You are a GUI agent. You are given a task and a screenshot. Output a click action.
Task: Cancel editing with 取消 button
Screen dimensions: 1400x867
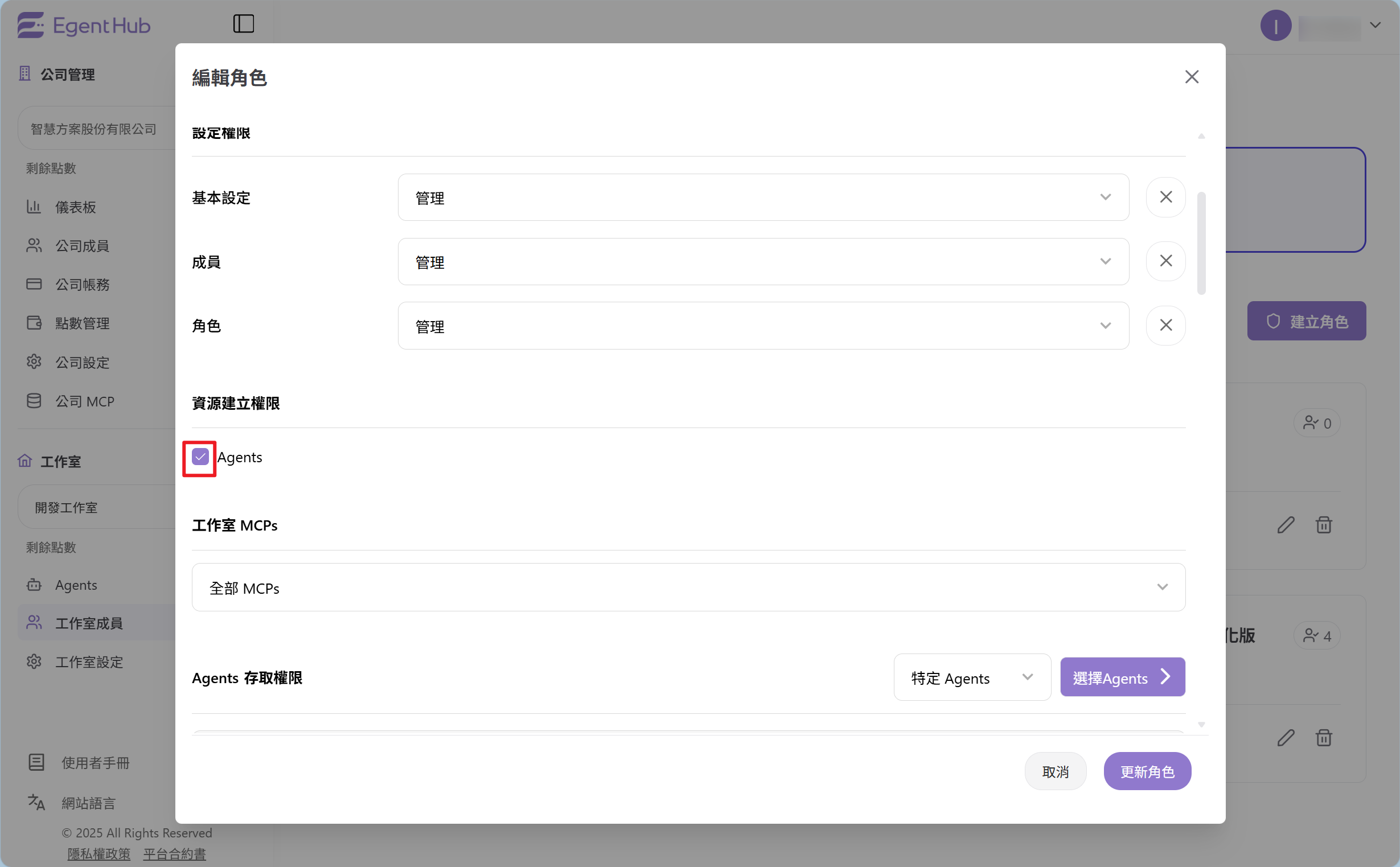(x=1055, y=771)
